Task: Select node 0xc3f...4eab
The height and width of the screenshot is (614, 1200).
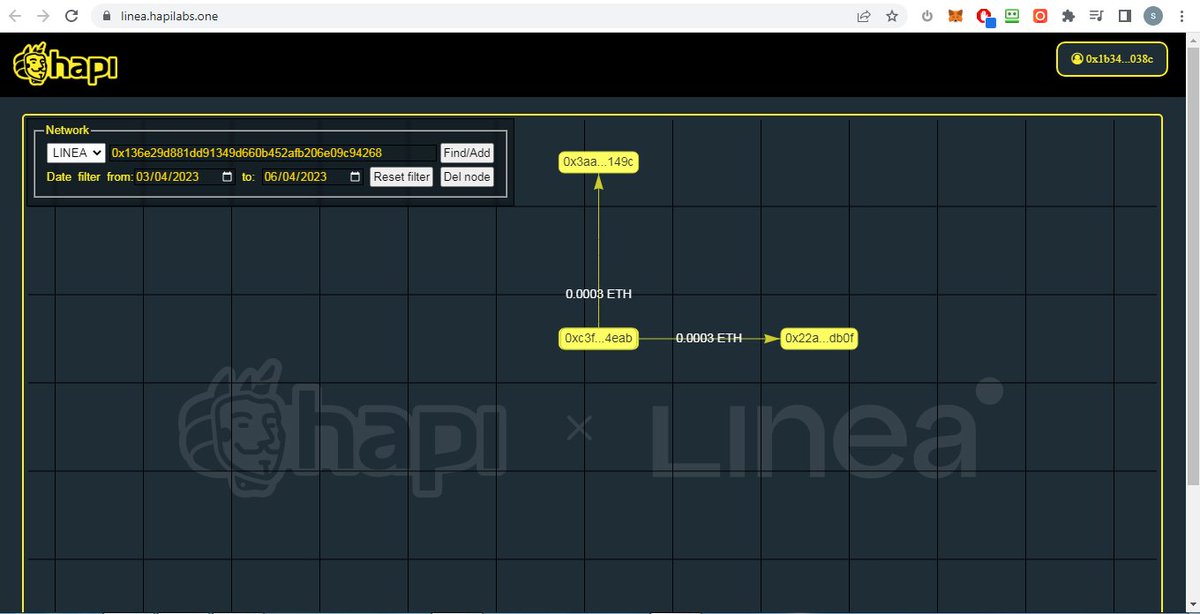Action: pos(598,339)
